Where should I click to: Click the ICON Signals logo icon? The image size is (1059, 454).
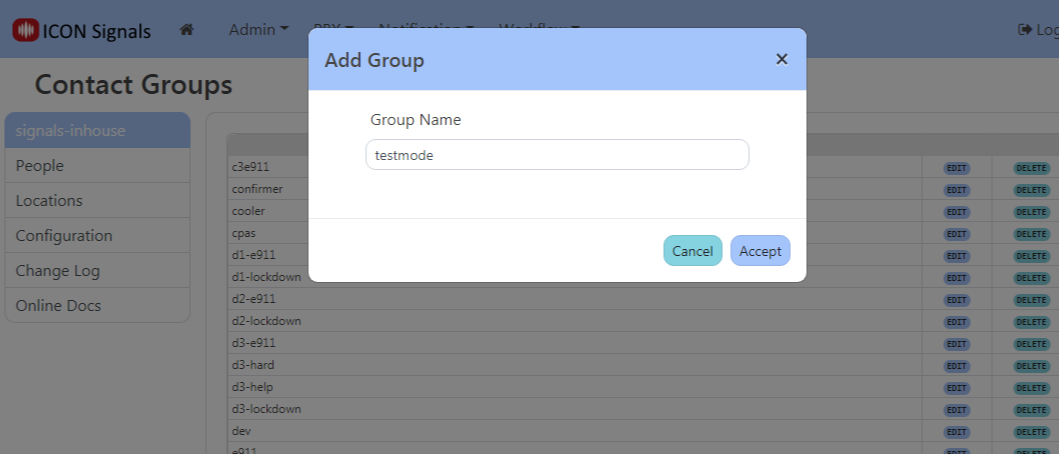pos(26,30)
